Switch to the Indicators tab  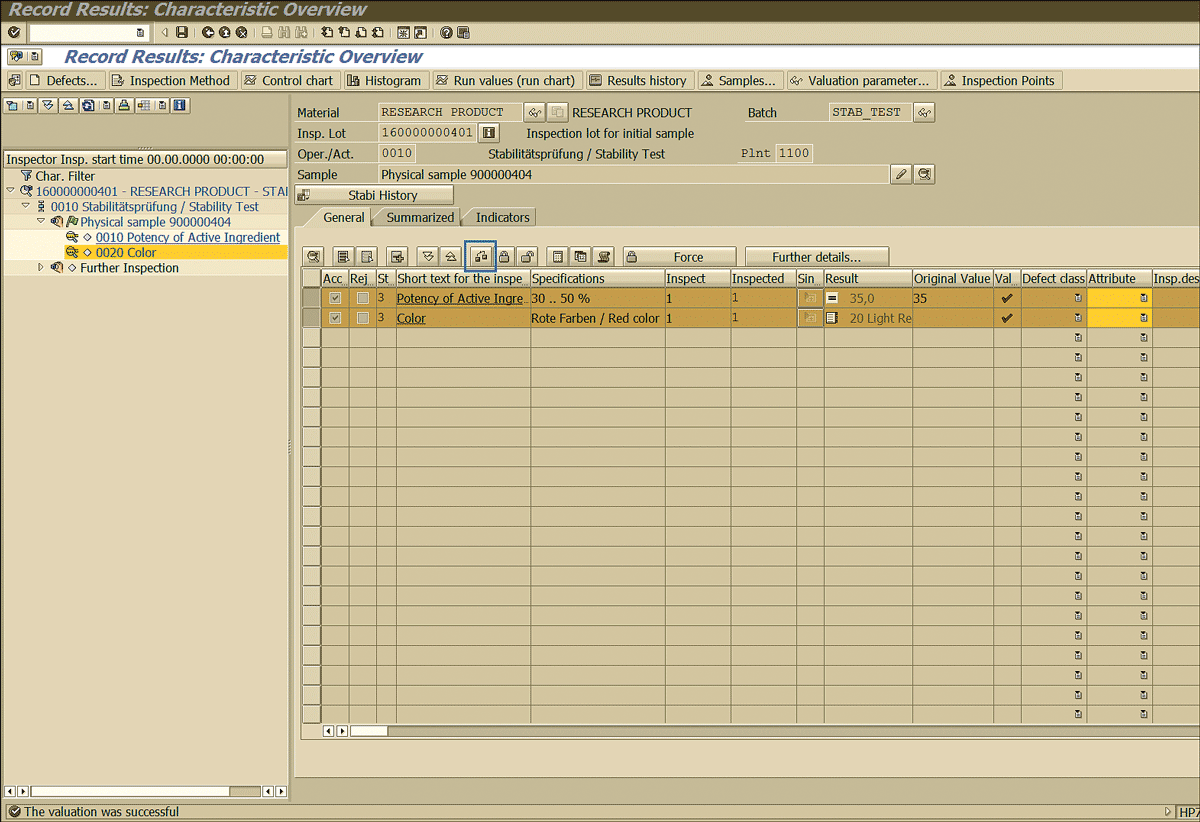(x=503, y=217)
